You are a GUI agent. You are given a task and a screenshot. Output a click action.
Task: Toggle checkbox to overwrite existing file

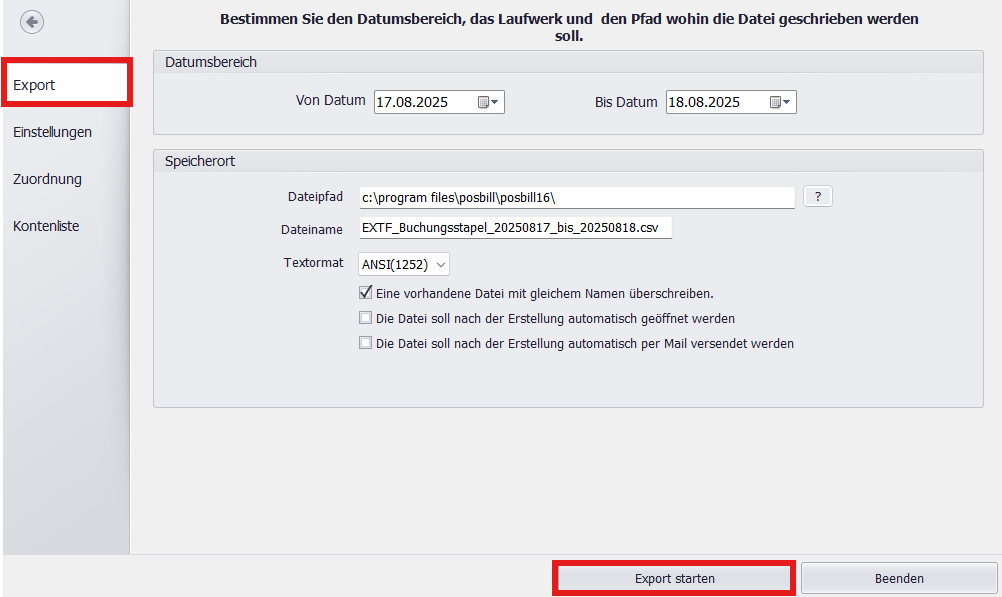(x=365, y=293)
